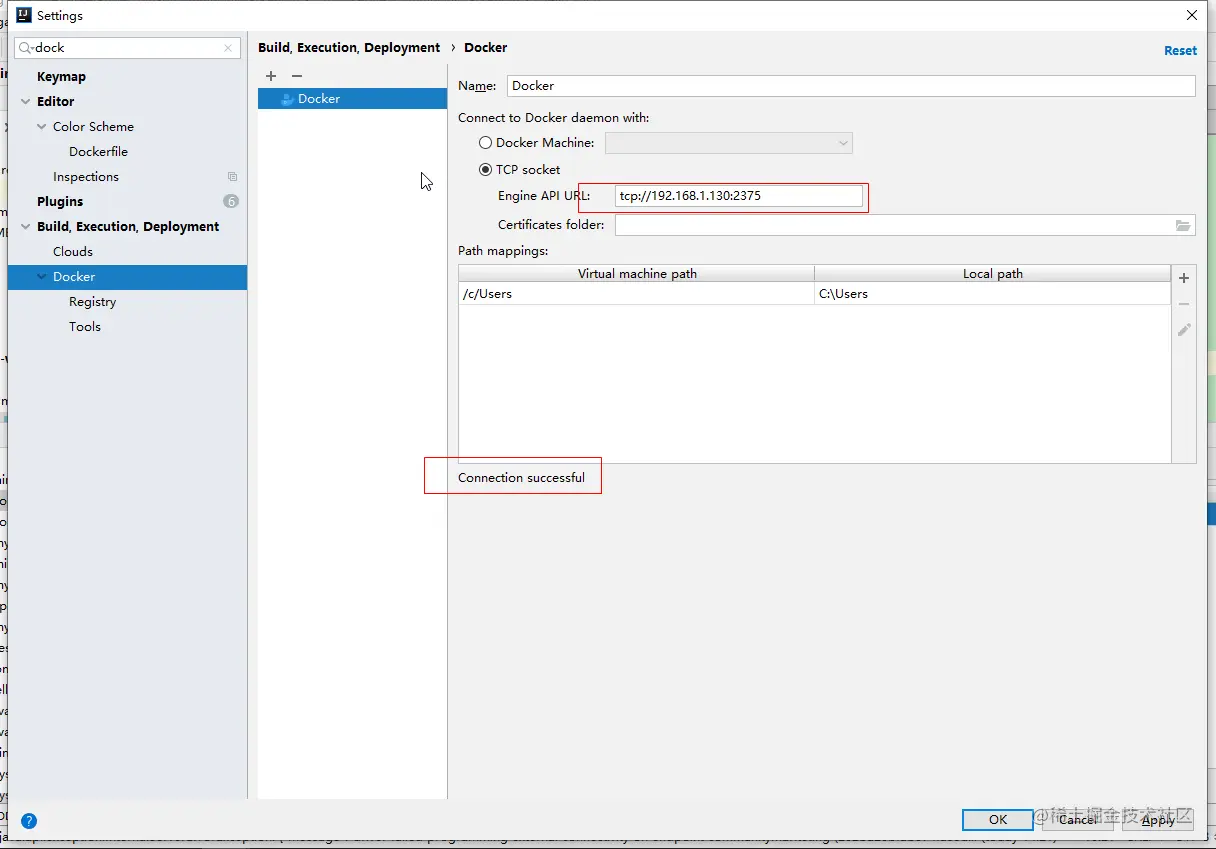Select the Docker entry in configuration list
The height and width of the screenshot is (849, 1216).
[352, 99]
